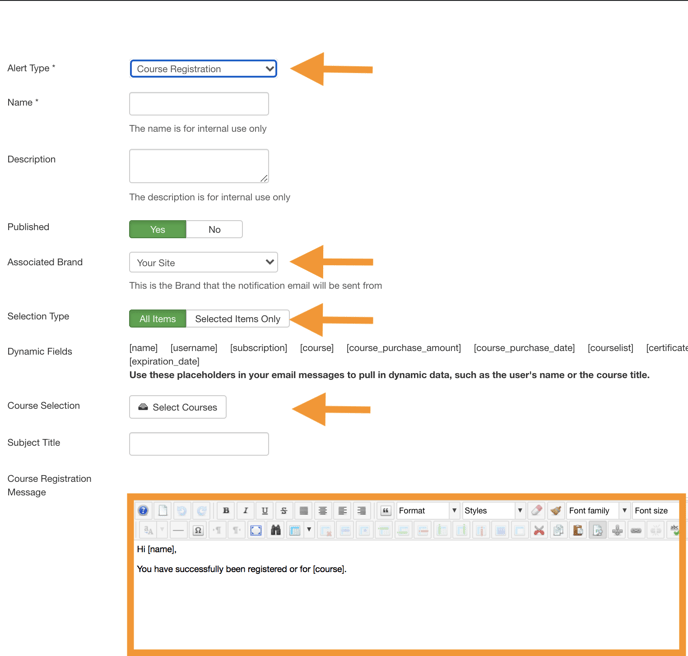Click [course] in the dynamic fields list
688x656 pixels.
tap(317, 348)
